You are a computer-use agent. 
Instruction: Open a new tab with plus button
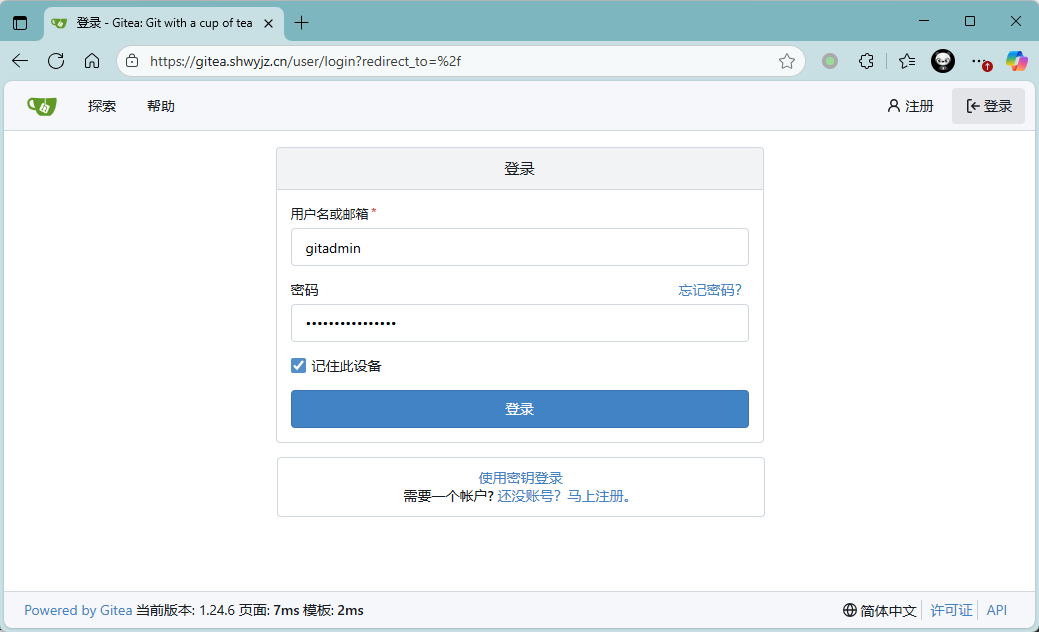tap(302, 22)
